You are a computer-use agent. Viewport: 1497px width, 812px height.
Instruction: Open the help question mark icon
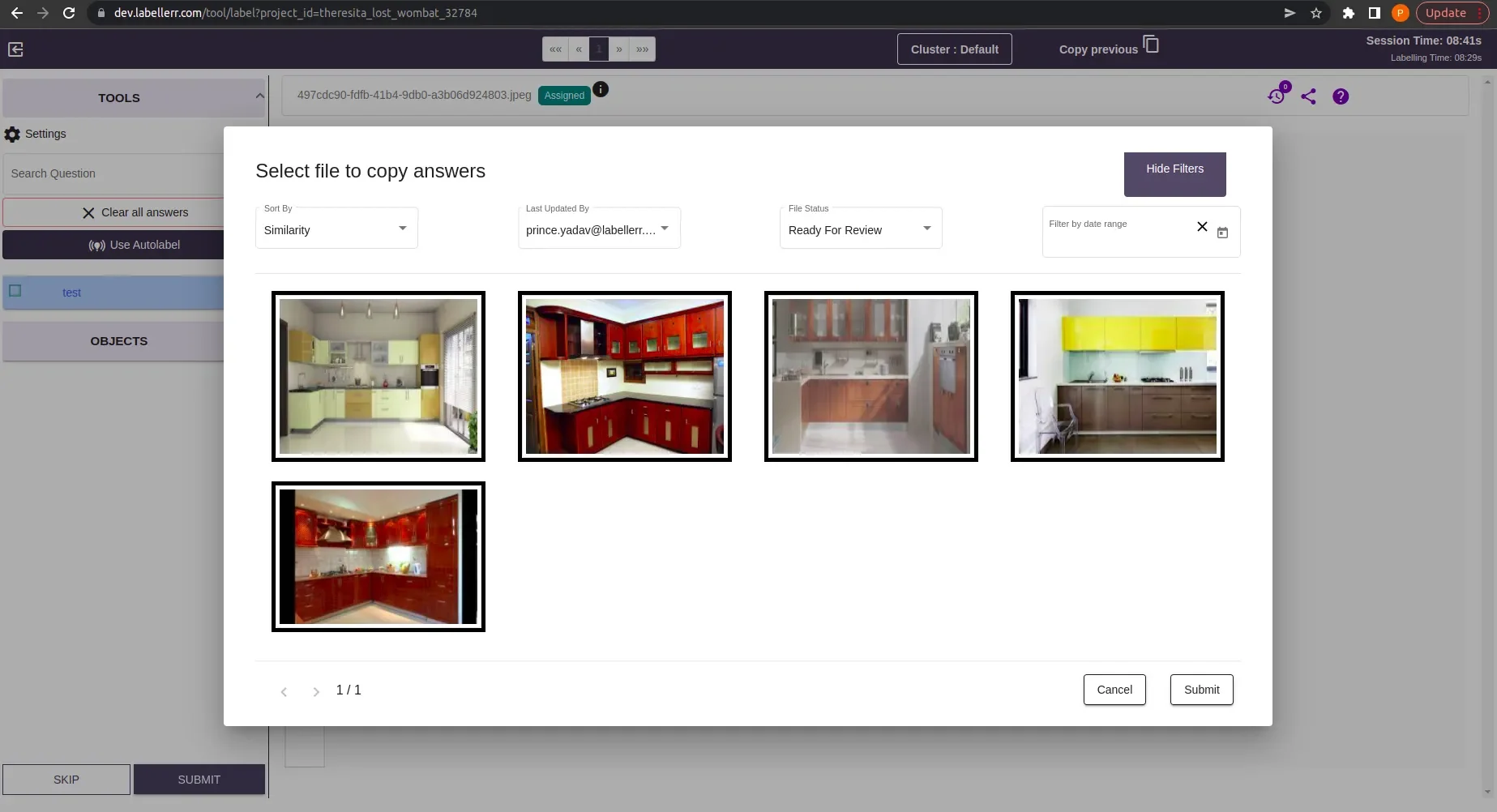(x=1341, y=96)
